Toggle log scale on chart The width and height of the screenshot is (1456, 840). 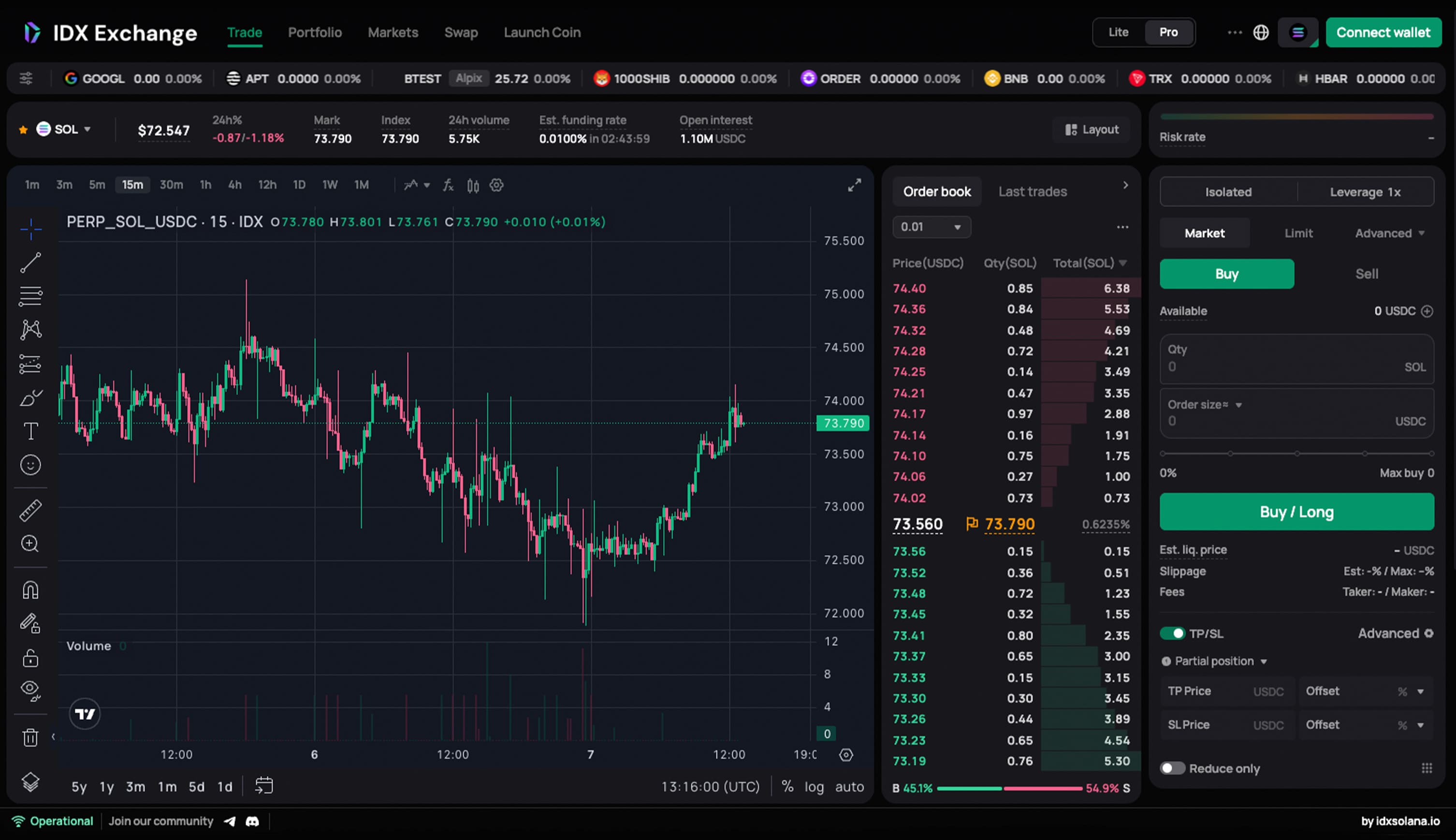pos(814,786)
